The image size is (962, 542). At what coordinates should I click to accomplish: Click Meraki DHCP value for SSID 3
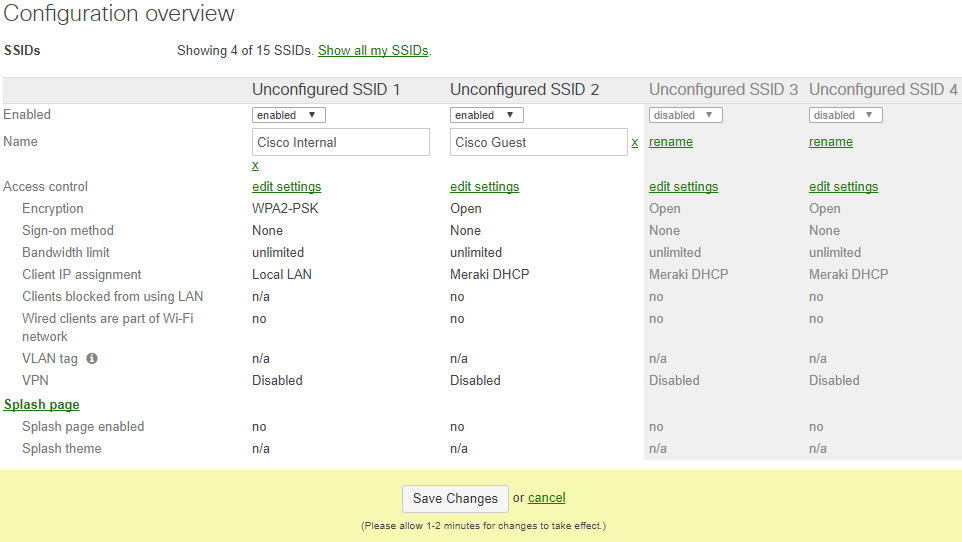coord(688,274)
